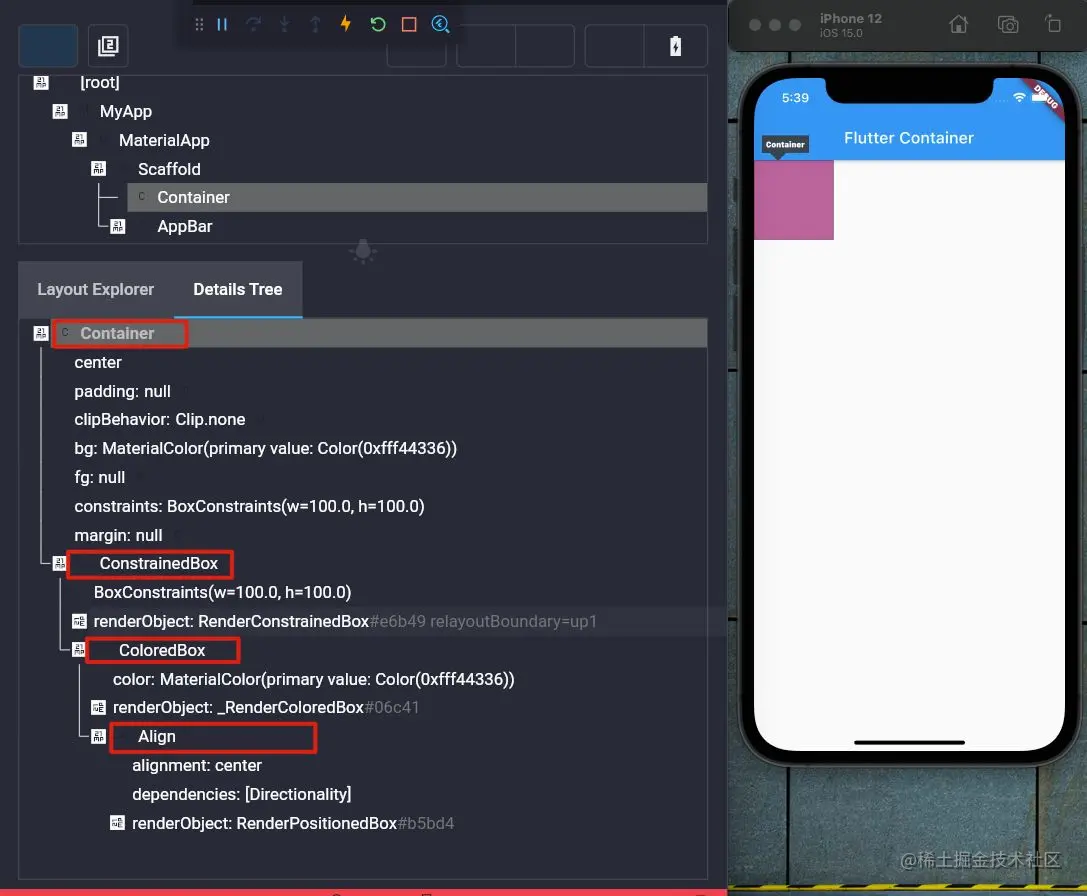Stop the Flutter debug session red square icon

(x=408, y=24)
